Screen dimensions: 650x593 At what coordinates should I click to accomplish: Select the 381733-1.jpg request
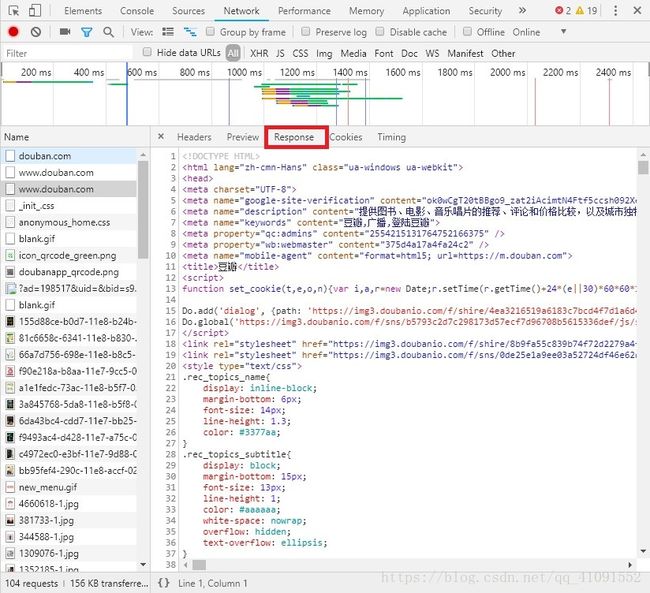70,520
